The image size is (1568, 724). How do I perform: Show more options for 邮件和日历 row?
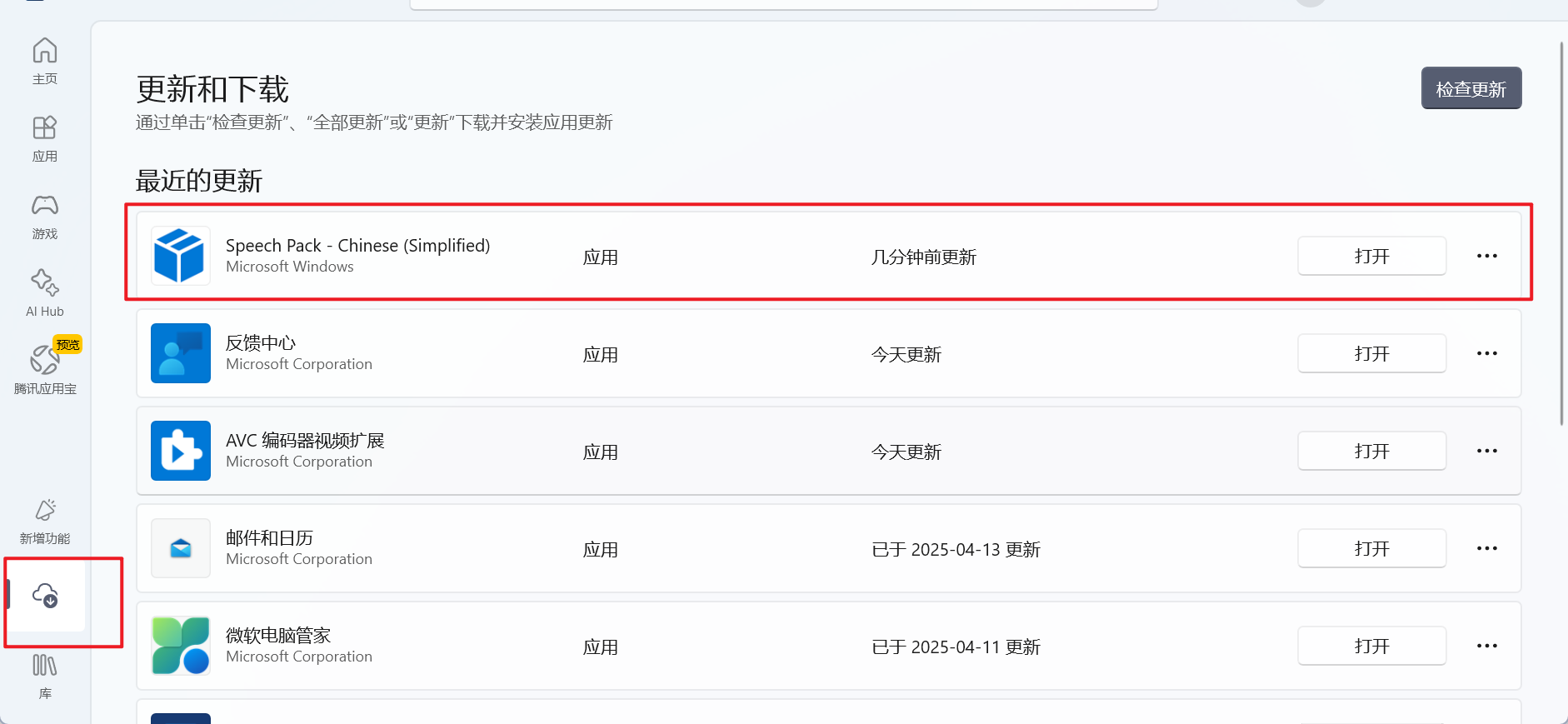(x=1487, y=548)
